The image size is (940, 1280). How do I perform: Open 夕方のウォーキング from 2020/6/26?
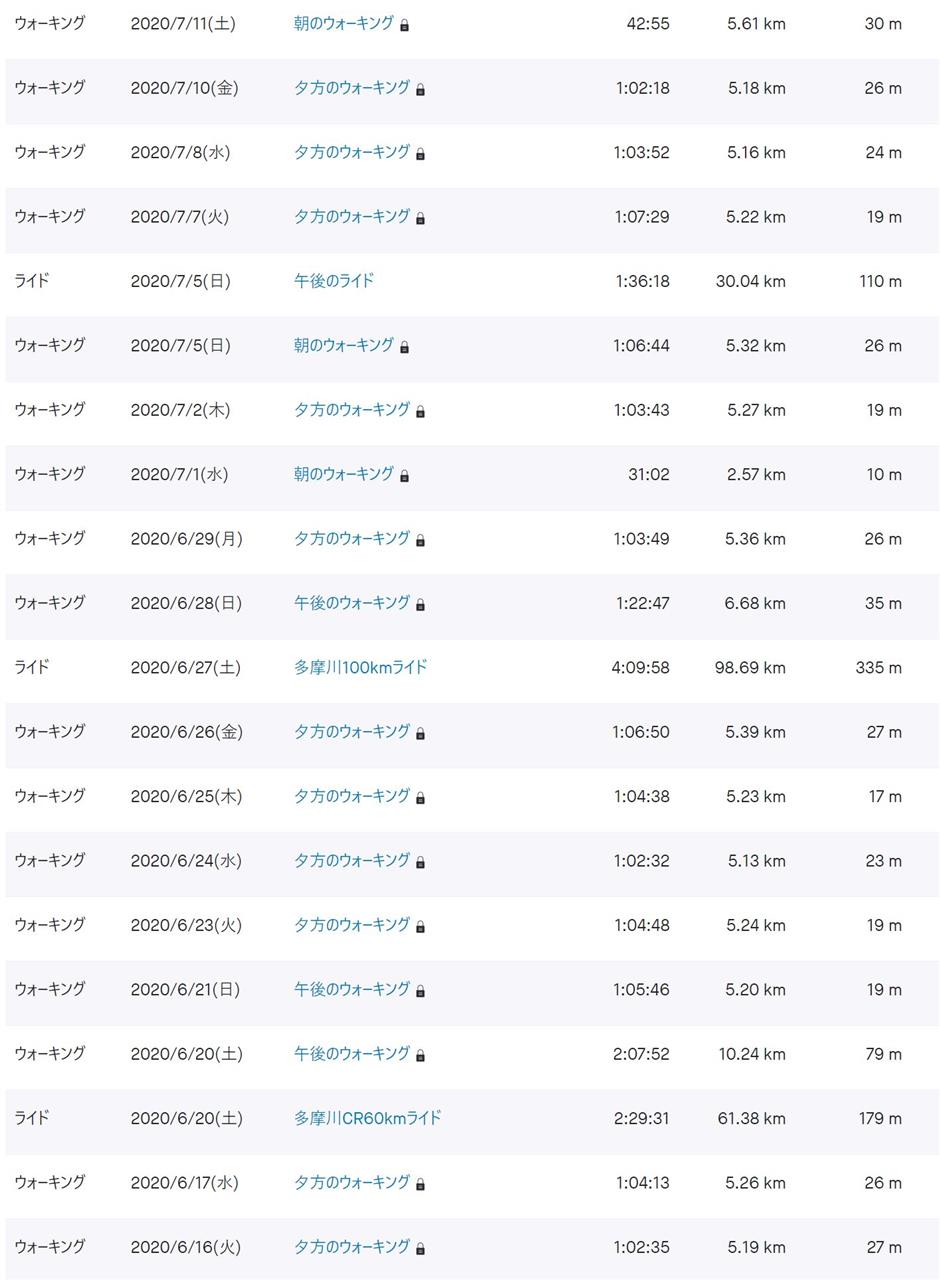point(352,731)
